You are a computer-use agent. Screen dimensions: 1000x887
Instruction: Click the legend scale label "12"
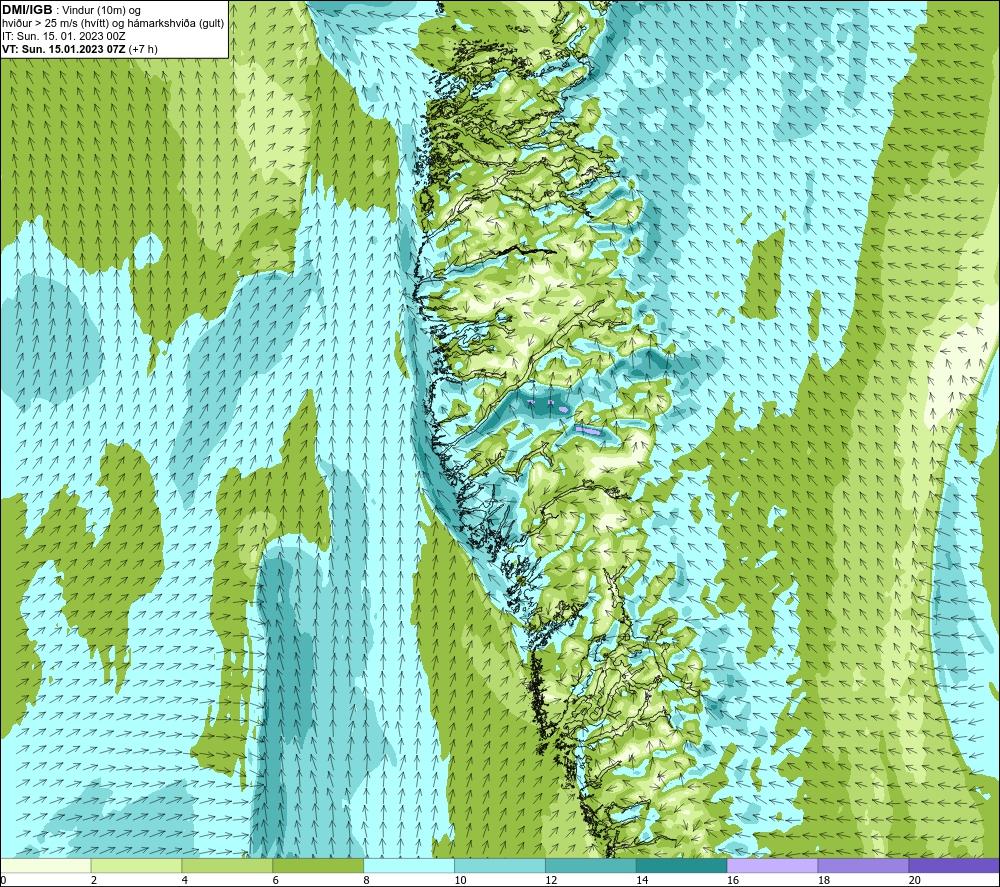(551, 880)
